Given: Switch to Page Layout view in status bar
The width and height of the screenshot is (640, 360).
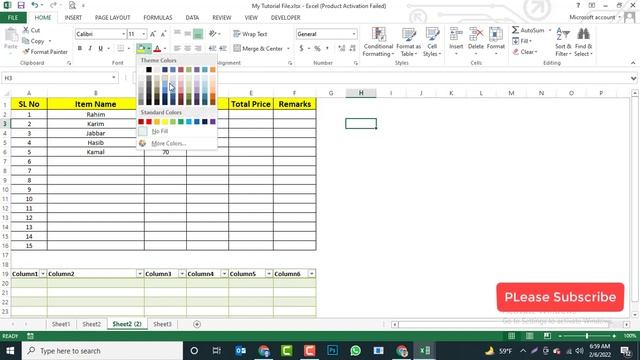Looking at the screenshot, I should tap(529, 336).
